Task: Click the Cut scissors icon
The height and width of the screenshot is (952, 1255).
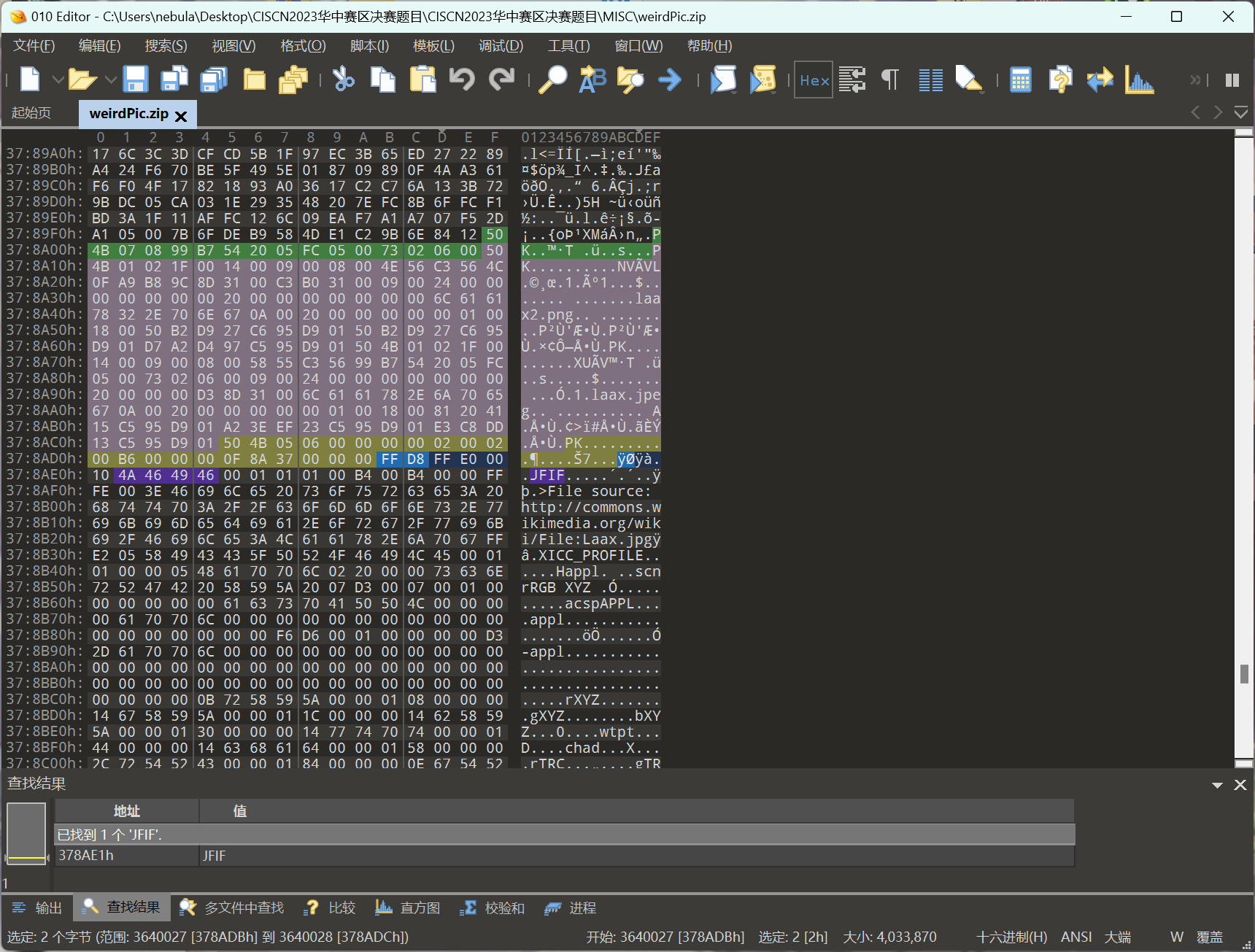Action: pyautogui.click(x=343, y=79)
